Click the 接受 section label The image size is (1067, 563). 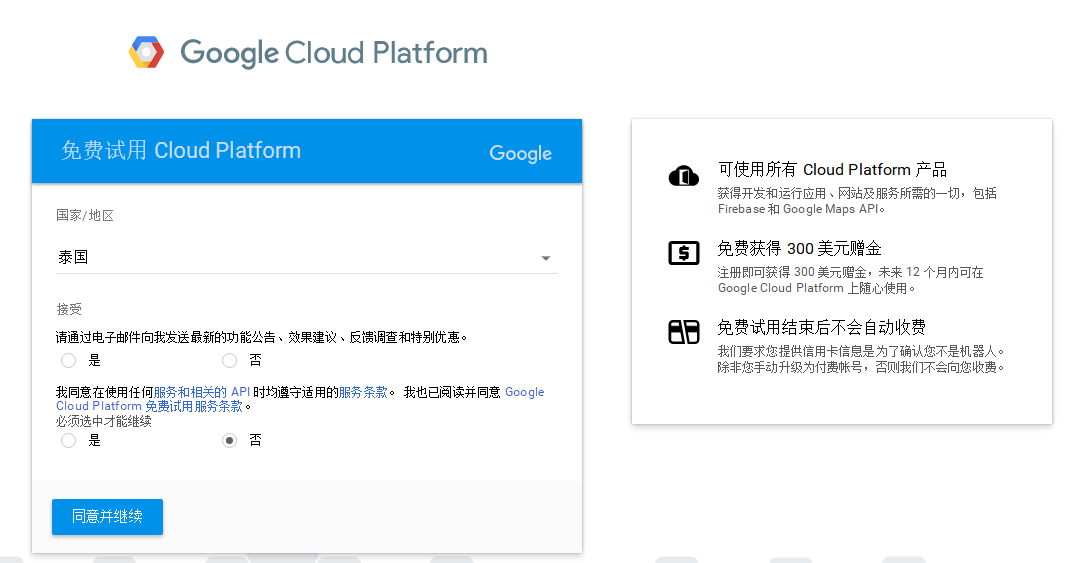click(x=69, y=309)
